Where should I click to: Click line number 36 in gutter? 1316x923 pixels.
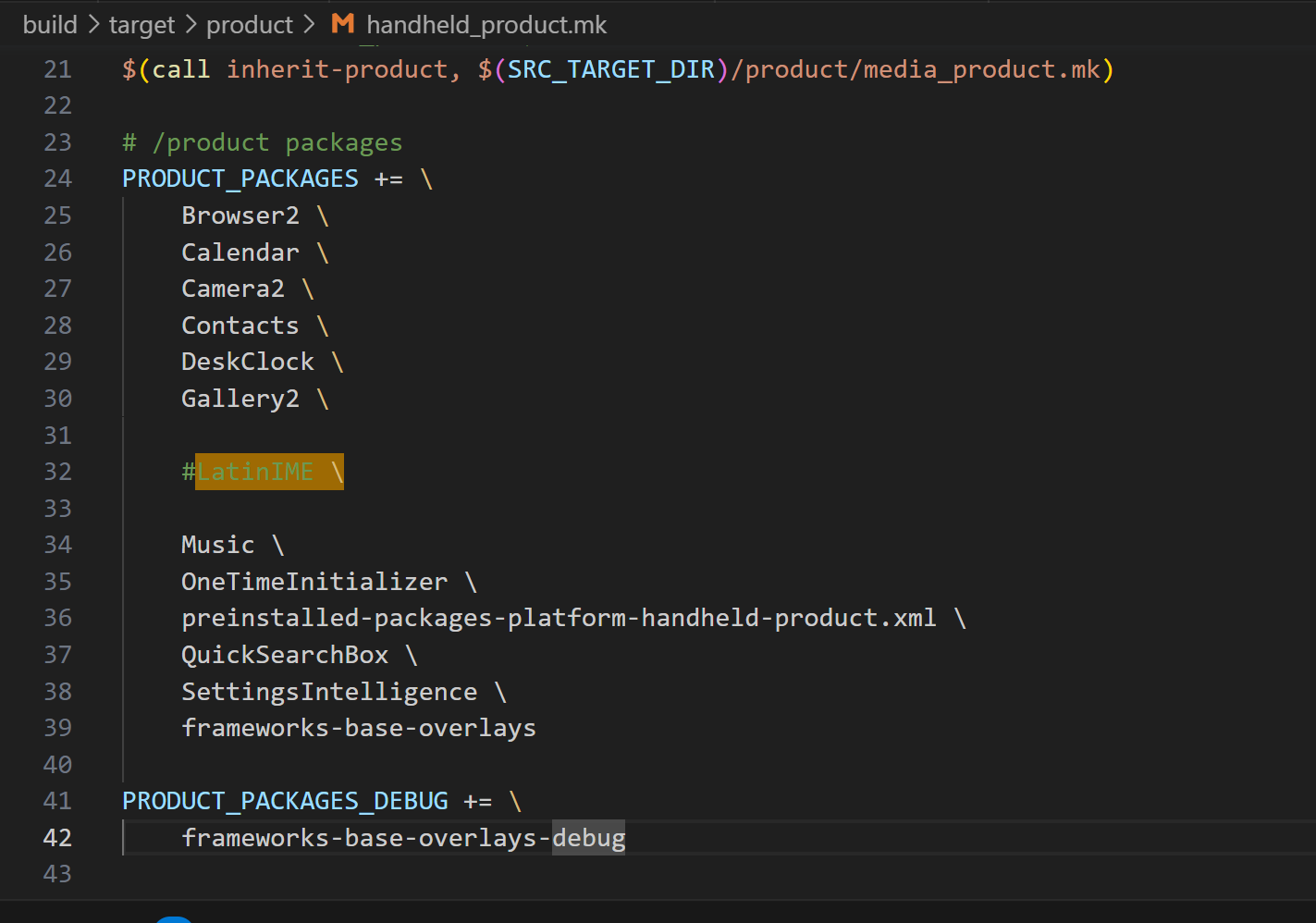tap(57, 618)
